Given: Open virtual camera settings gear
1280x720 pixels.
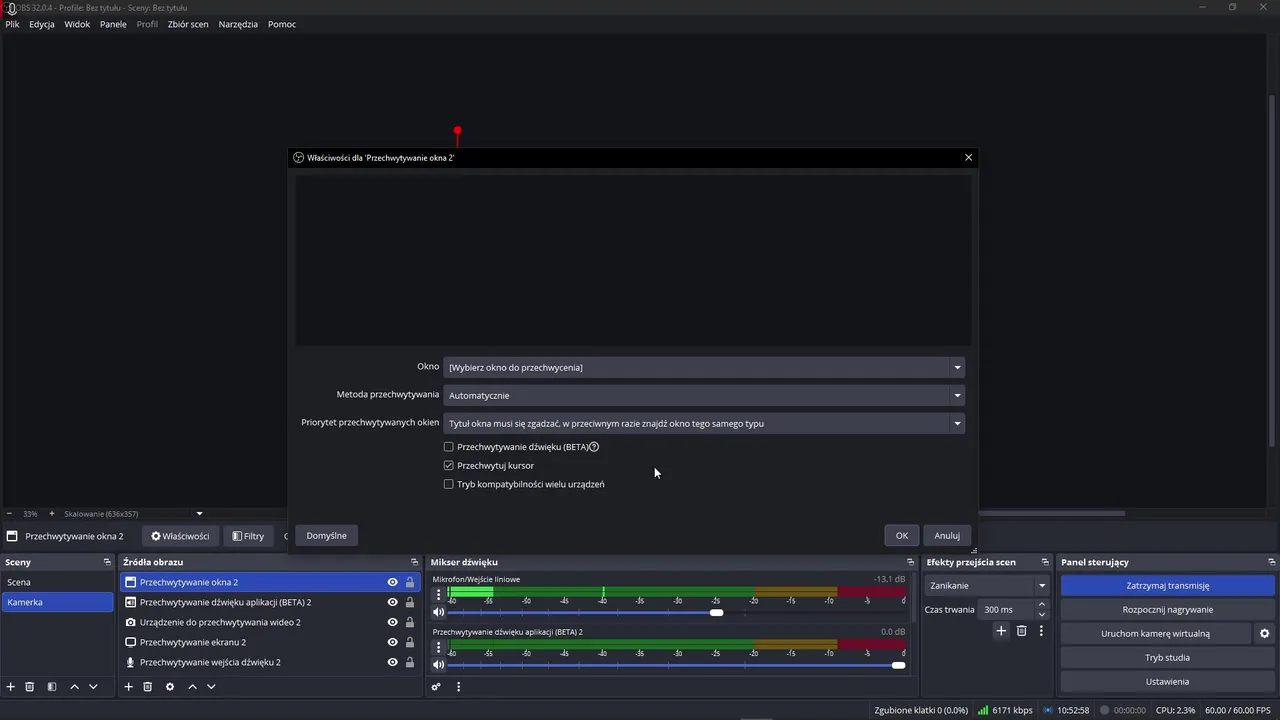Looking at the screenshot, I should 1264,633.
